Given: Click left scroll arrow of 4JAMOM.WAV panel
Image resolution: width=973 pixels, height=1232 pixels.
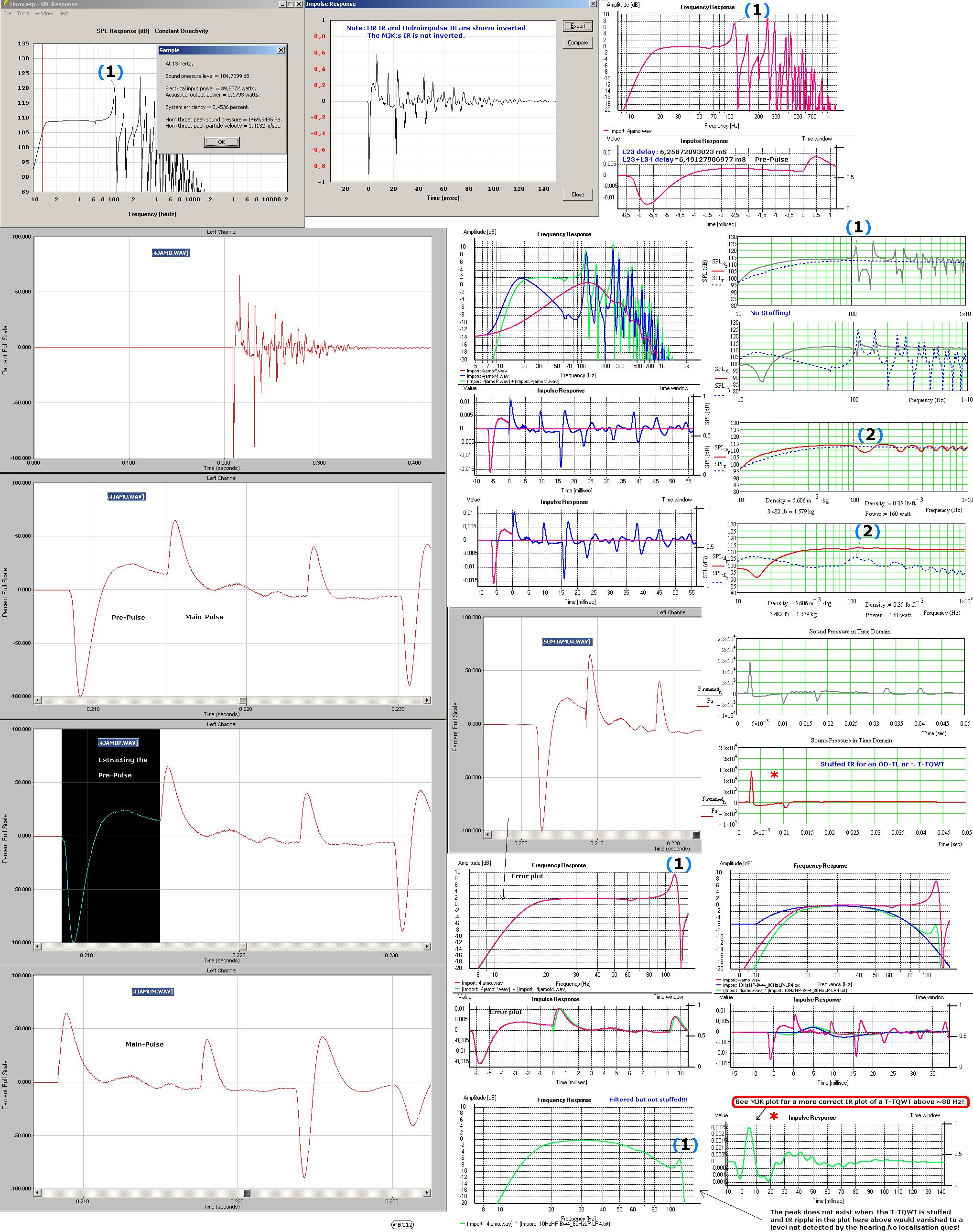Looking at the screenshot, I should point(38,1193).
